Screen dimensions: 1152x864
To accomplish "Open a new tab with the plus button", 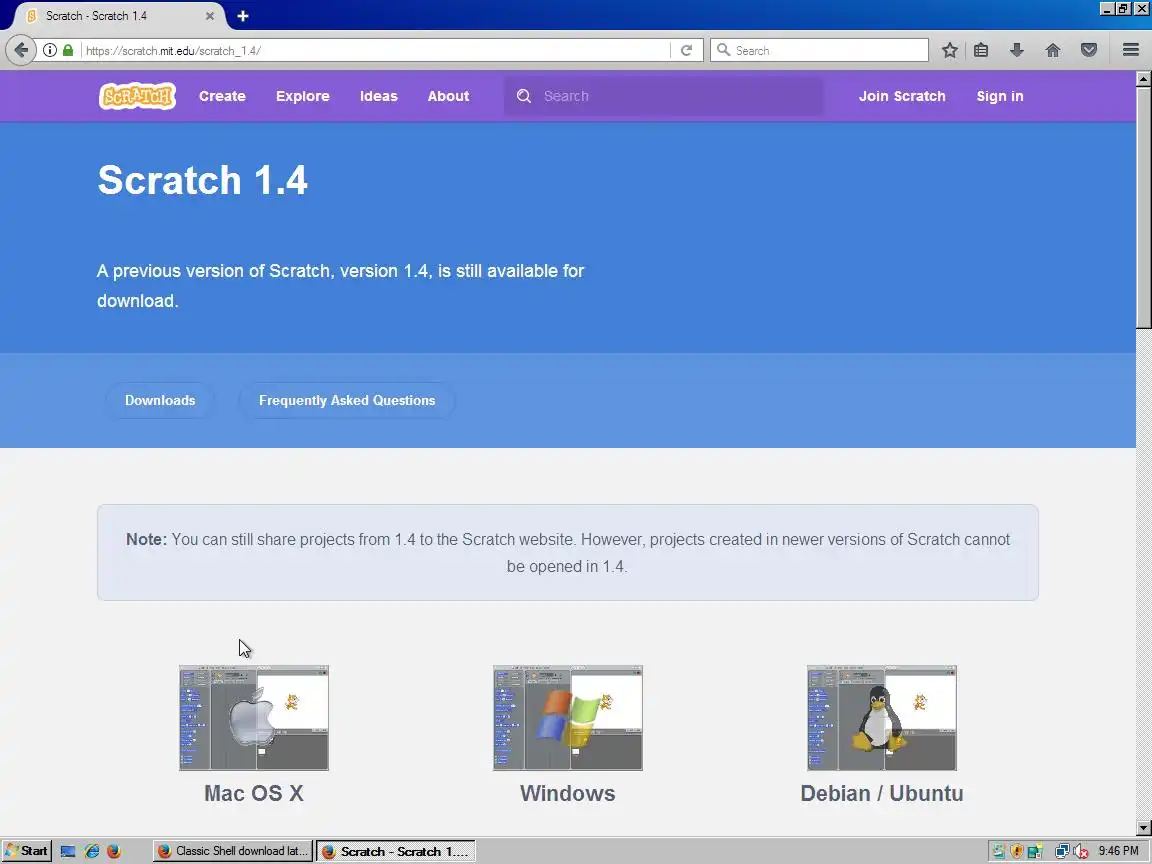I will point(242,15).
